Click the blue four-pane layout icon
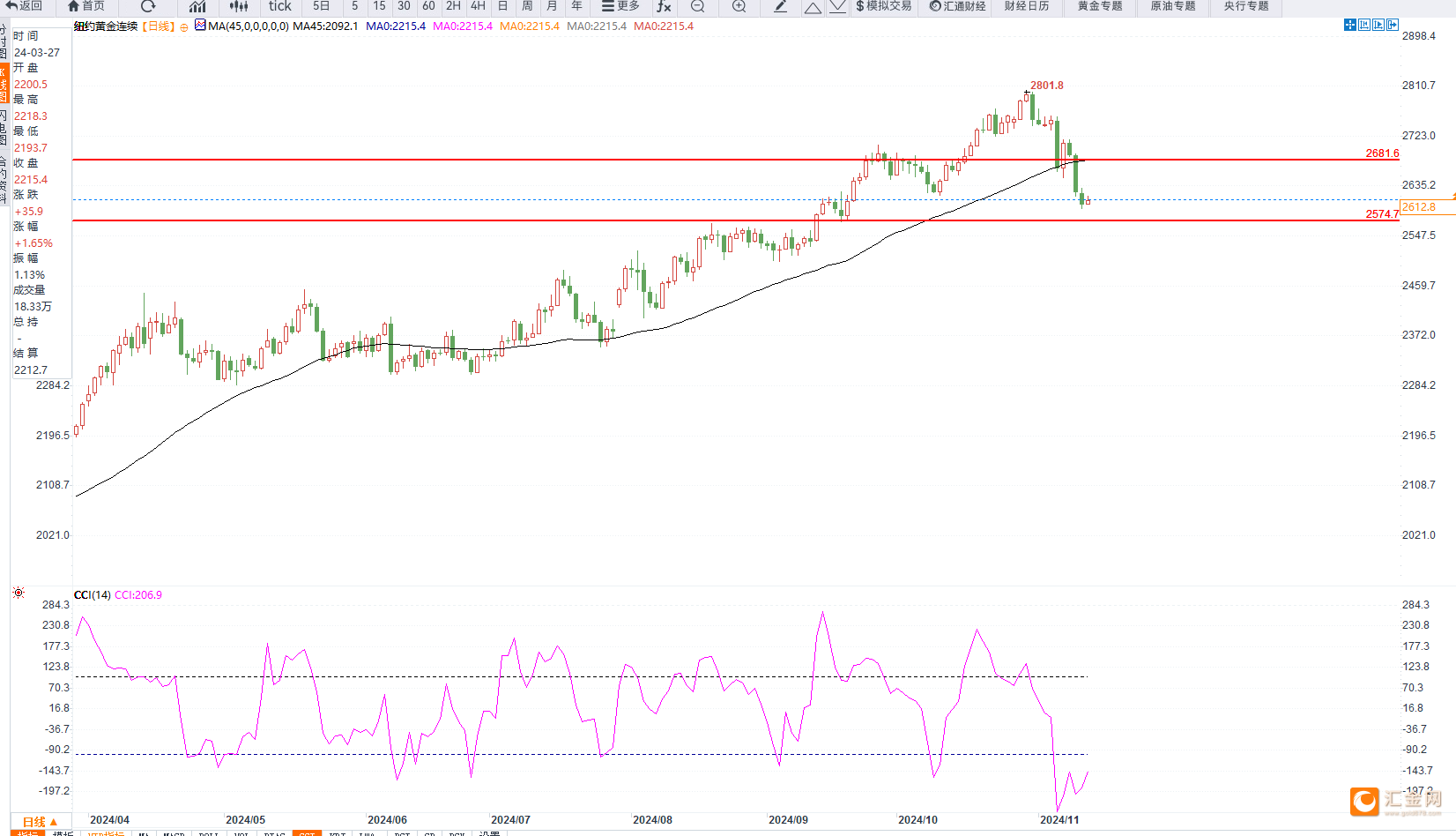 tap(1350, 25)
